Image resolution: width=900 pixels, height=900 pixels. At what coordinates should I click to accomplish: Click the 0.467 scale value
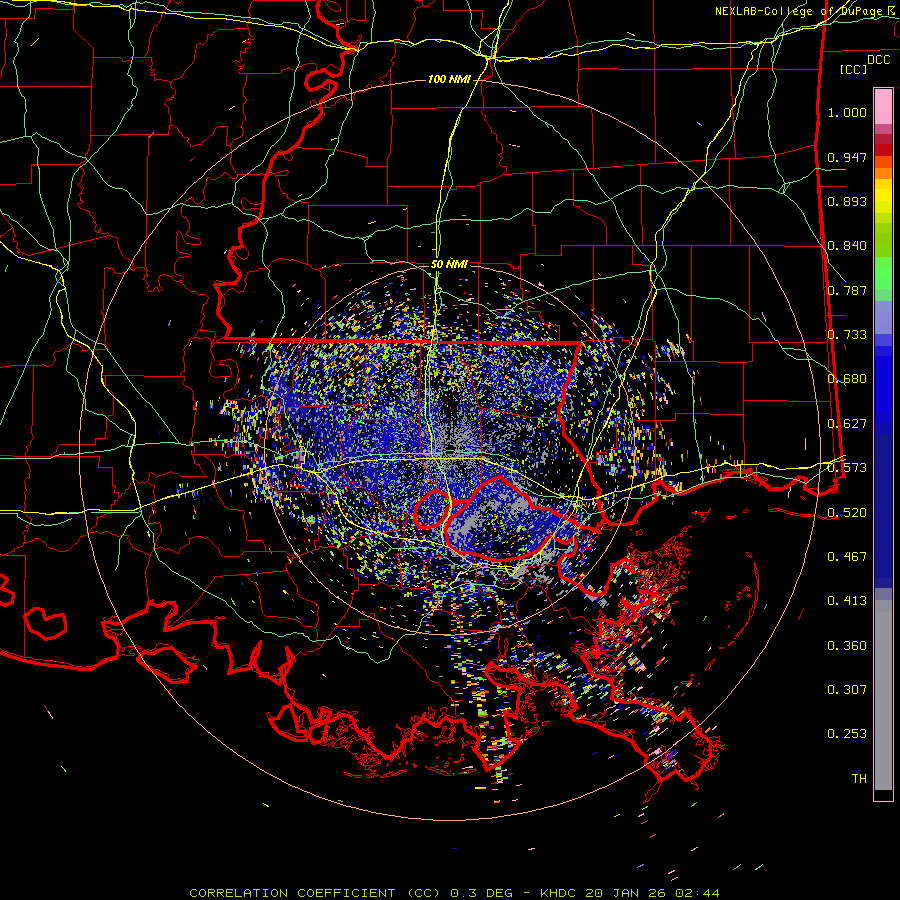[x=847, y=557]
